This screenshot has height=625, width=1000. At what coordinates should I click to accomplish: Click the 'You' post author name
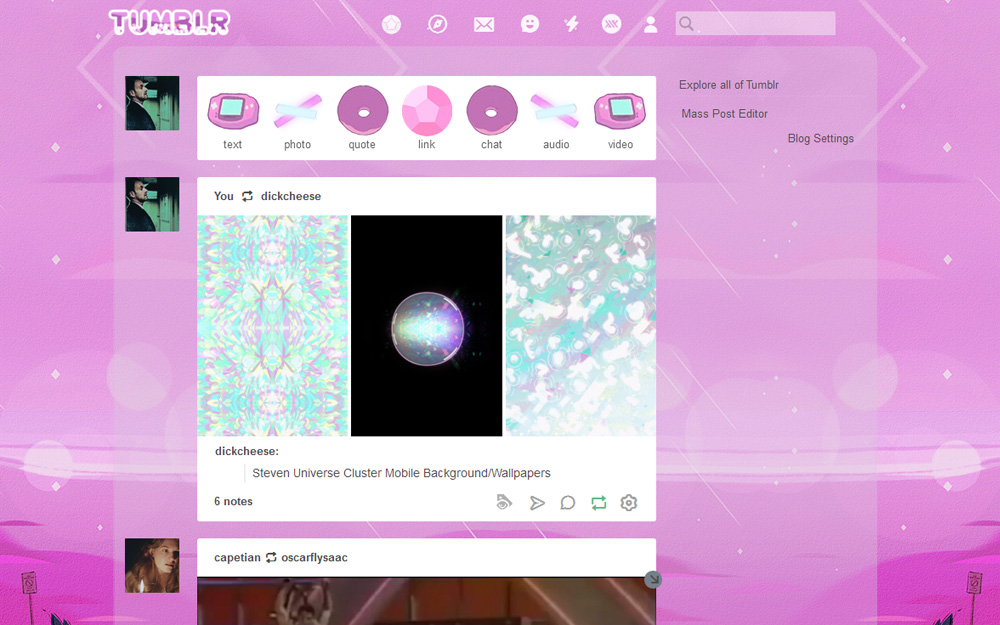click(223, 196)
